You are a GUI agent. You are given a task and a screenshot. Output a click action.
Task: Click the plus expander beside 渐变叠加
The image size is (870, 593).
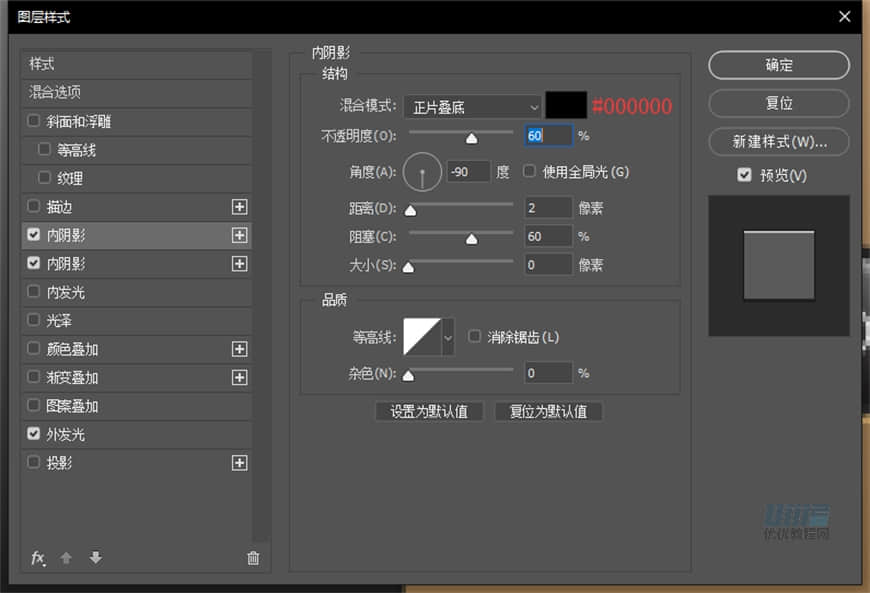[240, 377]
